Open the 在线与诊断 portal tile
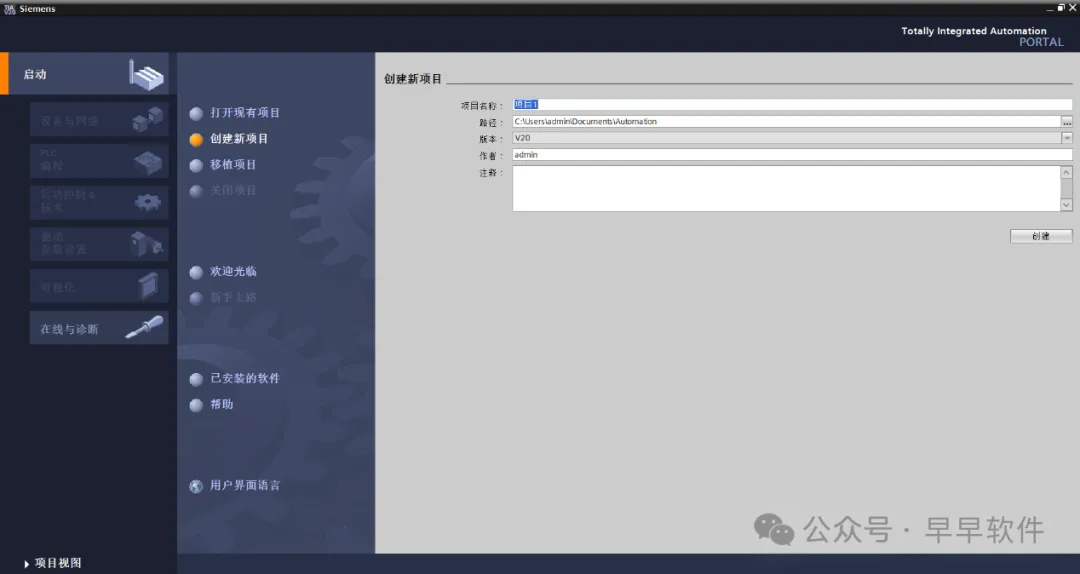This screenshot has height=574, width=1080. click(99, 328)
